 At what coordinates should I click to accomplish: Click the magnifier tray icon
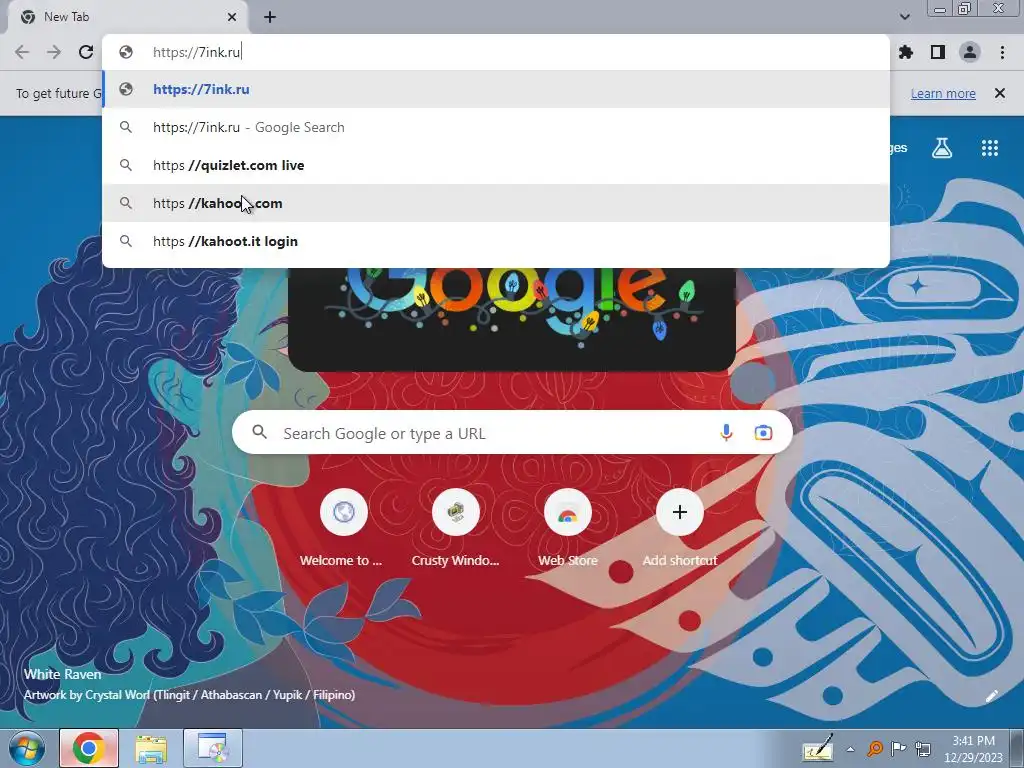coord(875,748)
